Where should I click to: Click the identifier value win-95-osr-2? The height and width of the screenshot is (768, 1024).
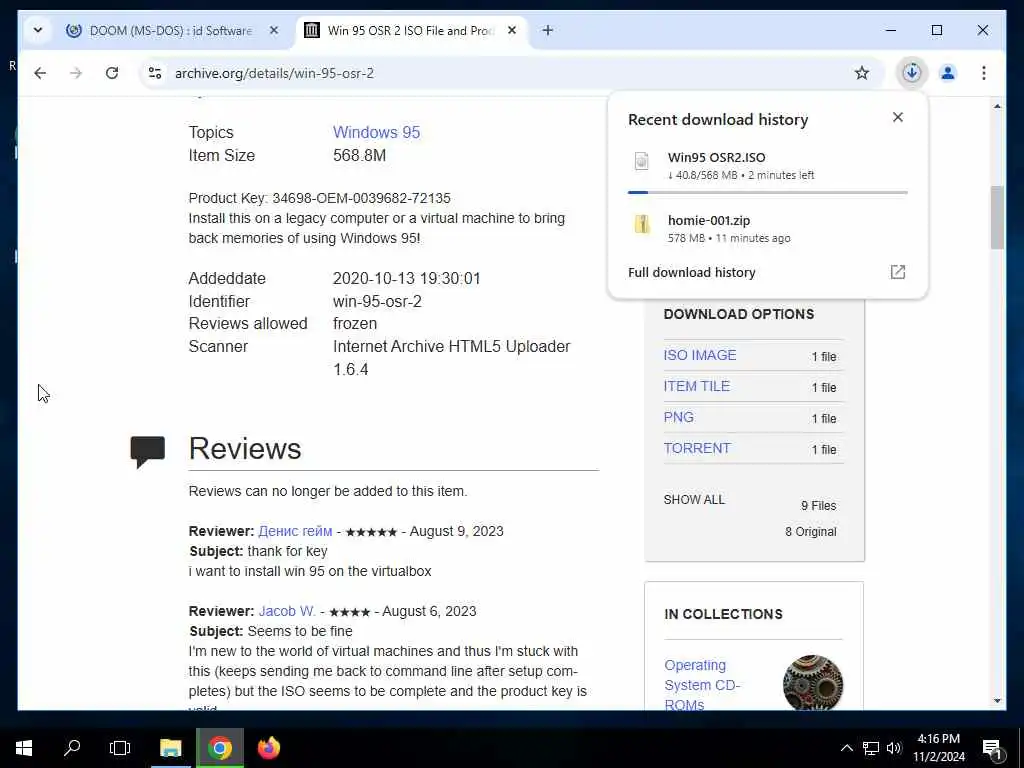[x=377, y=301]
